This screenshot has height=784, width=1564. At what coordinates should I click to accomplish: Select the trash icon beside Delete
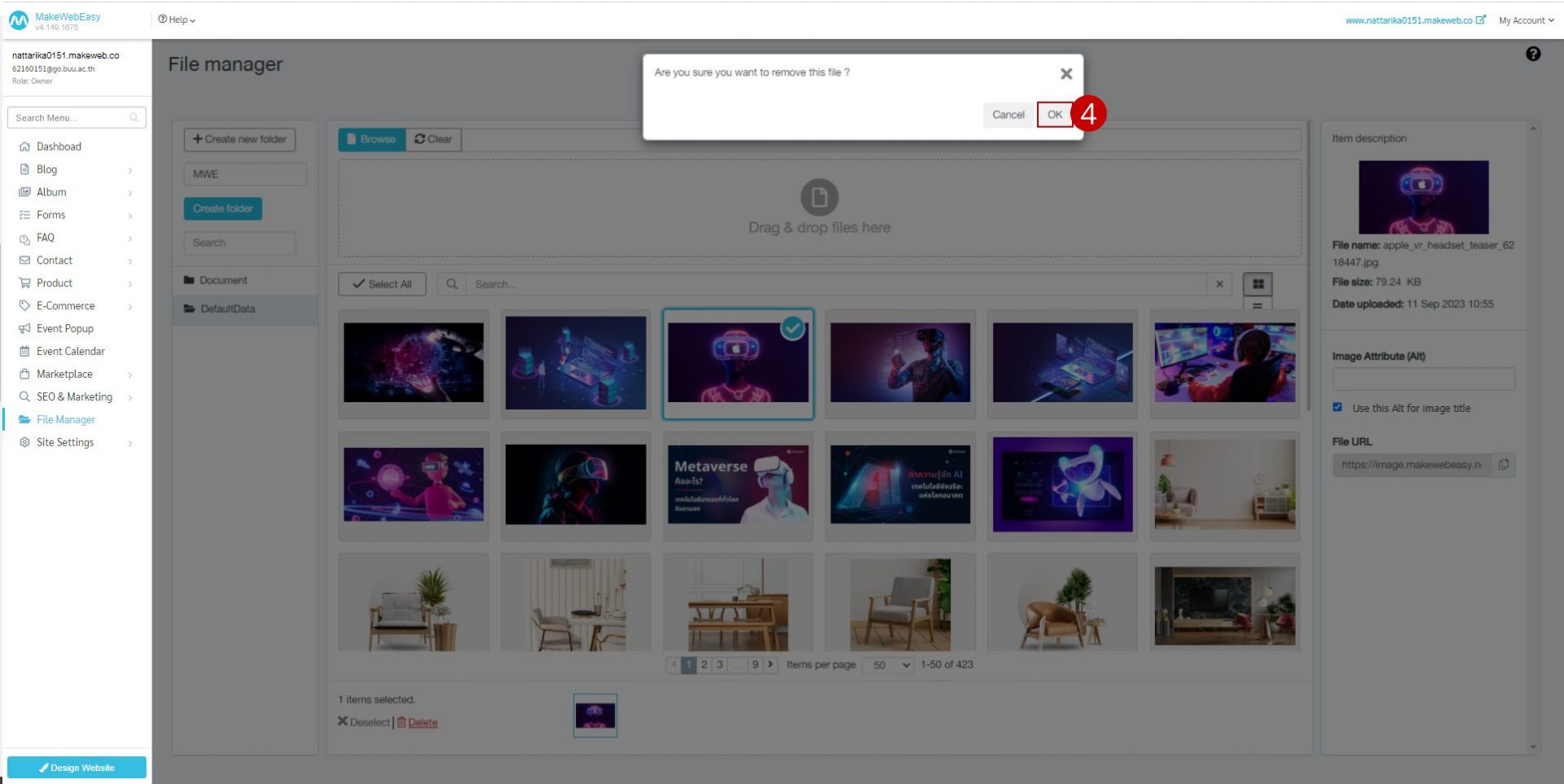coord(401,722)
